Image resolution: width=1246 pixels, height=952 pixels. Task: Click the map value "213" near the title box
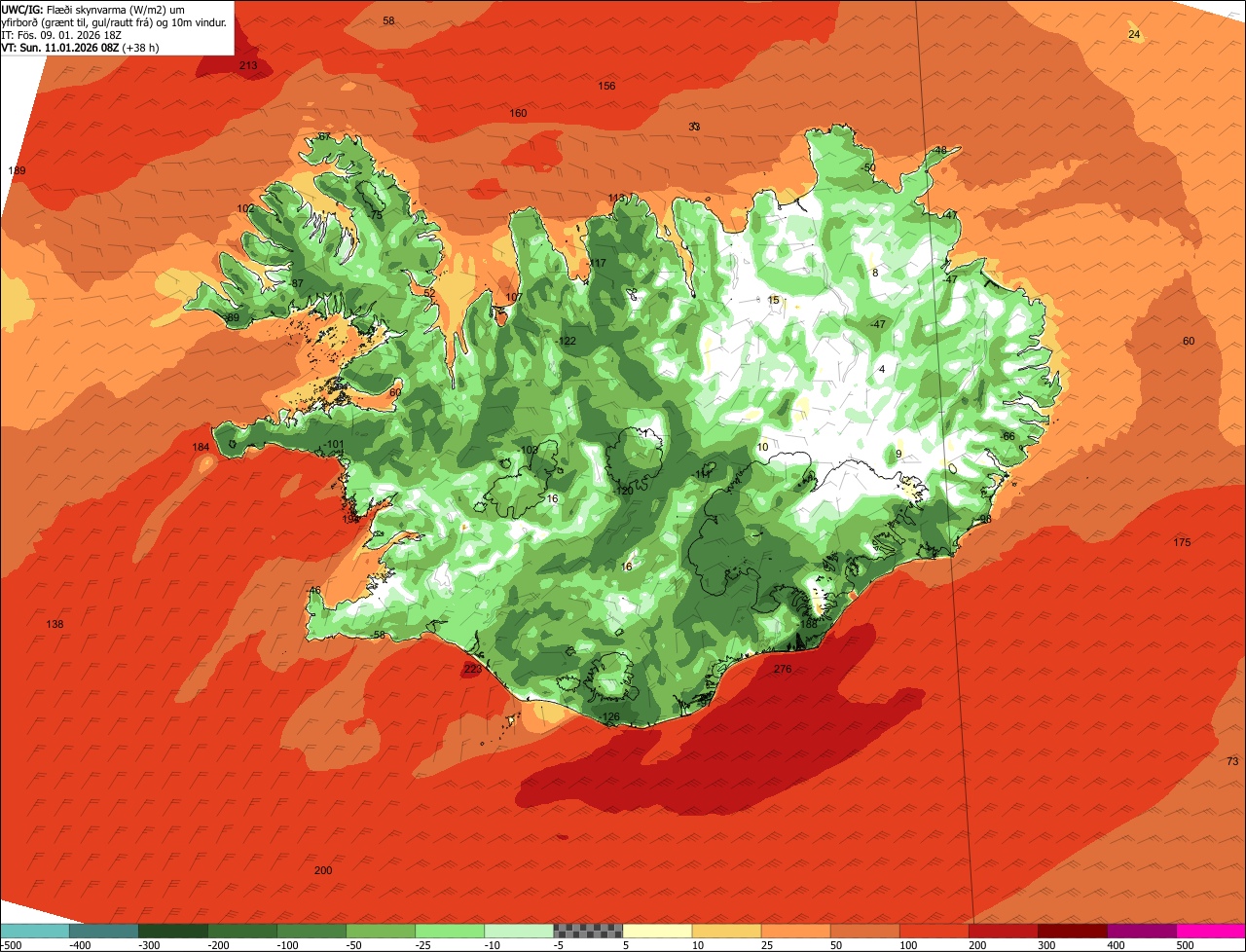point(248,66)
